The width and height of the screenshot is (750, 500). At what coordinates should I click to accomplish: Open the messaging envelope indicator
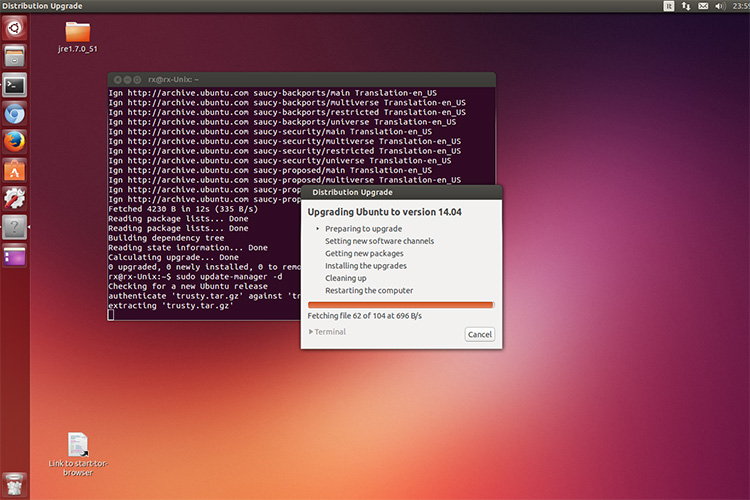[703, 6]
